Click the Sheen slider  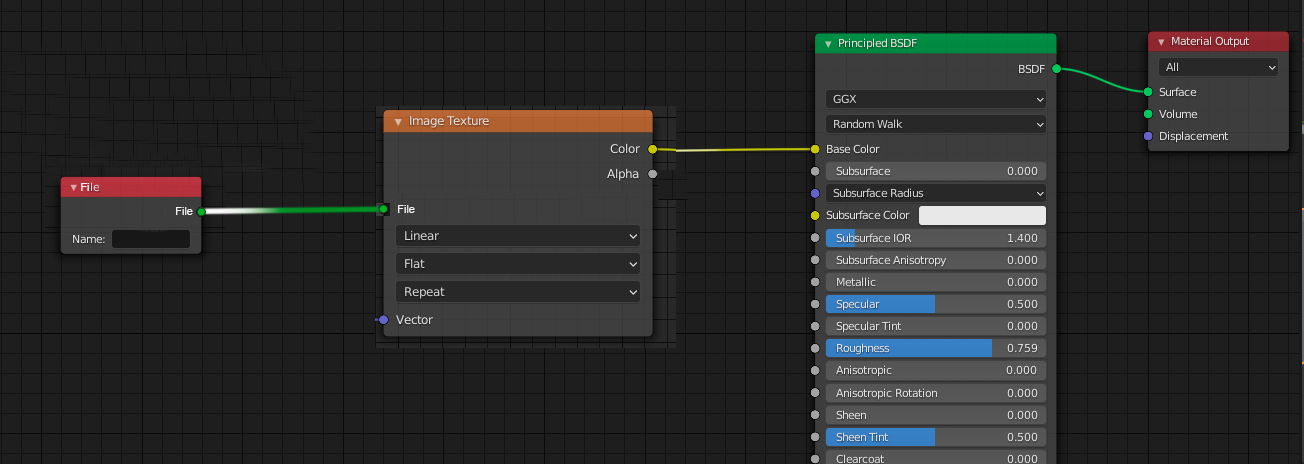pyautogui.click(x=936, y=415)
